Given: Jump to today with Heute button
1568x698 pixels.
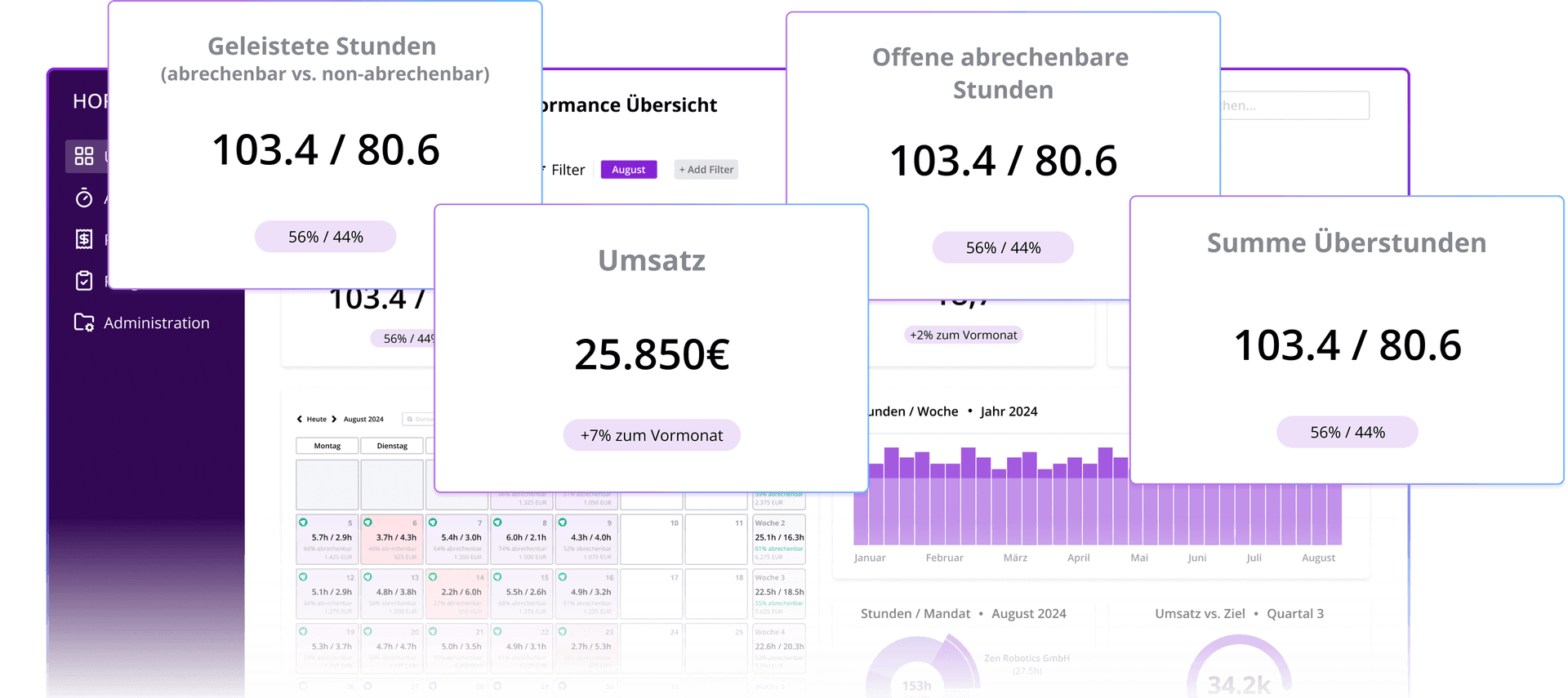Looking at the screenshot, I should [317, 419].
